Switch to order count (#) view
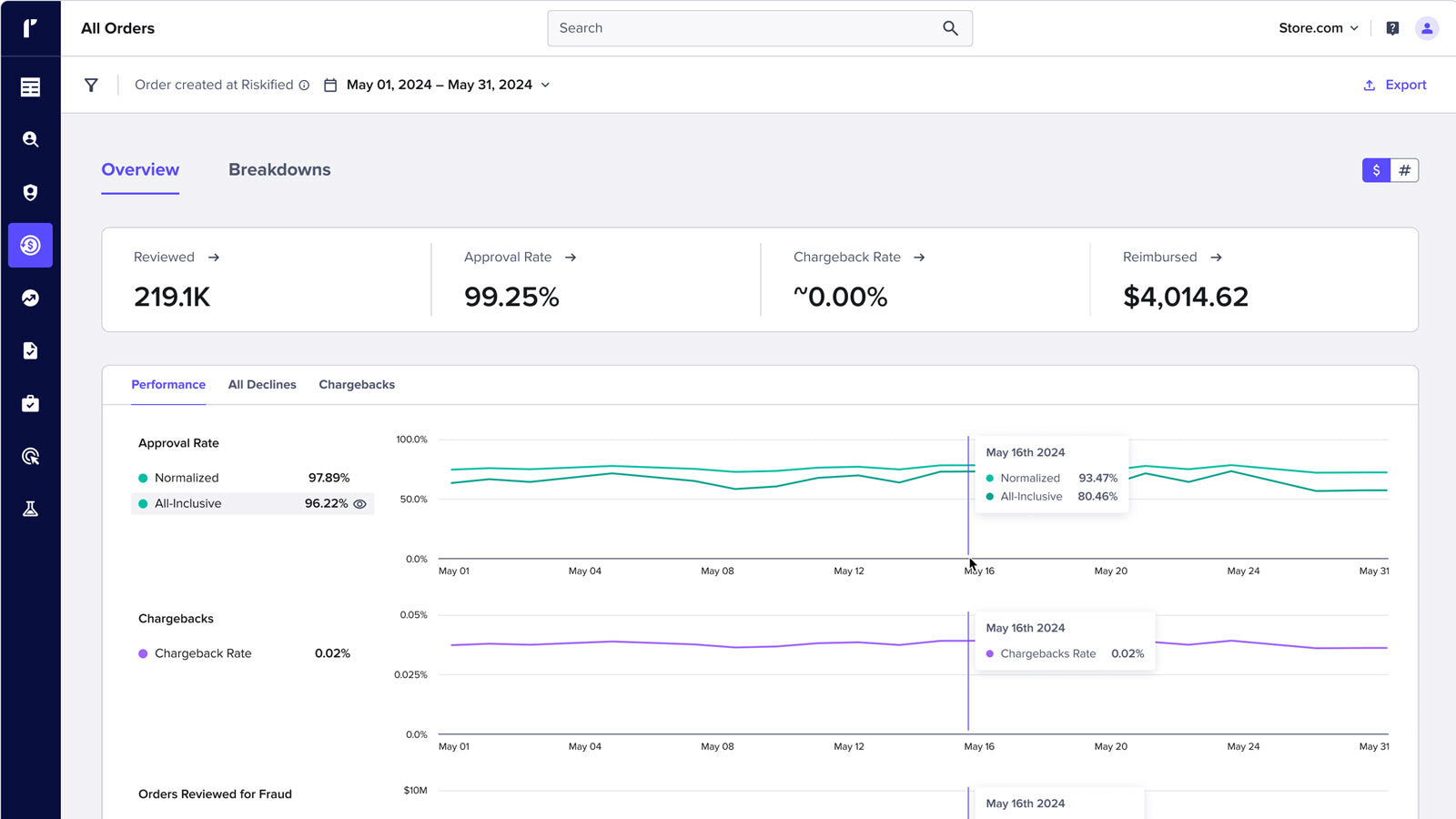This screenshot has height=819, width=1456. 1404,170
